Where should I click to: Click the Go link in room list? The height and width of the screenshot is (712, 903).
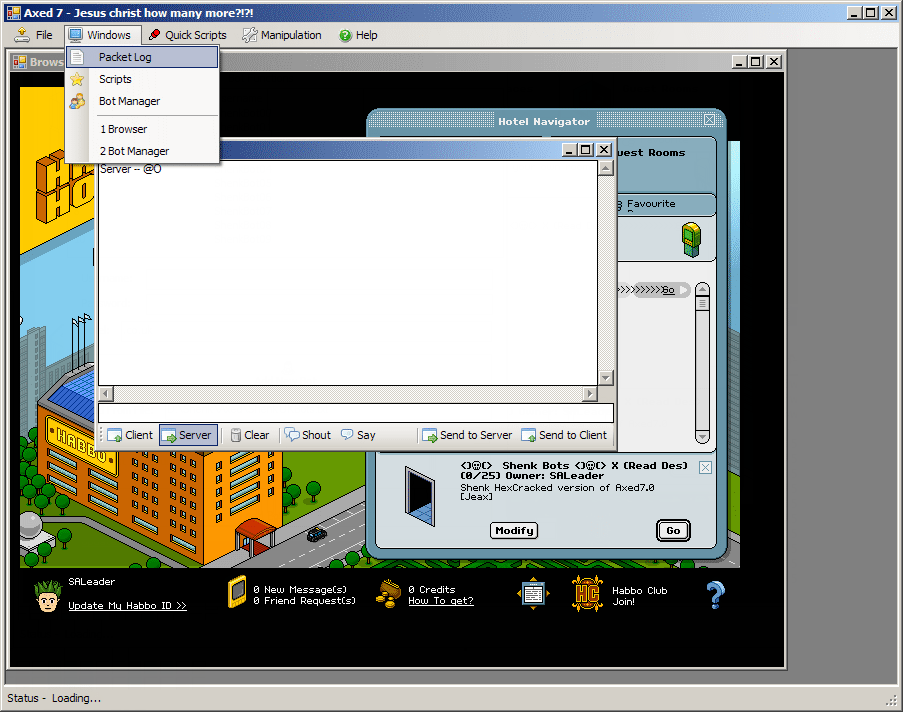click(668, 290)
